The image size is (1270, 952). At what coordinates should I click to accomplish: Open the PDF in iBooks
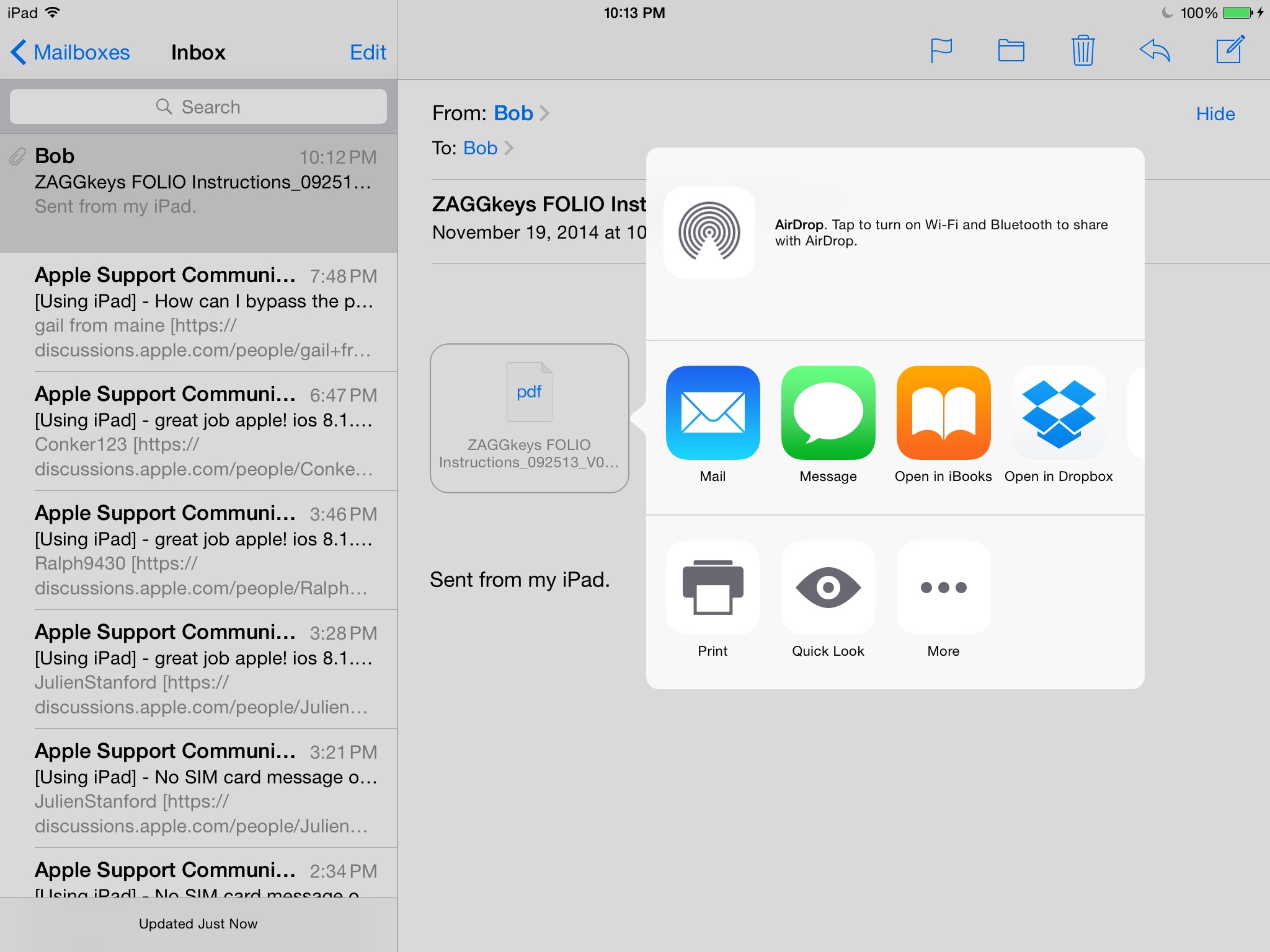click(943, 413)
